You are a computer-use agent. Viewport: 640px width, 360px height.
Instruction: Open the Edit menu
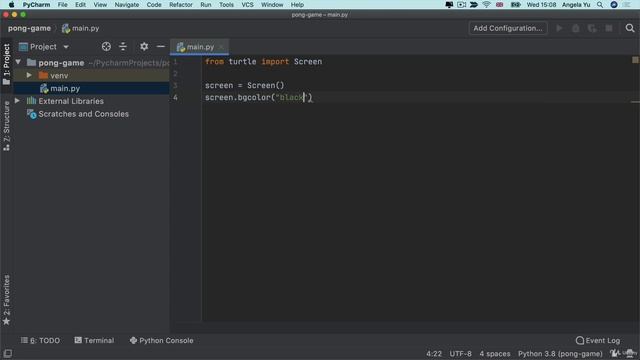point(80,5)
